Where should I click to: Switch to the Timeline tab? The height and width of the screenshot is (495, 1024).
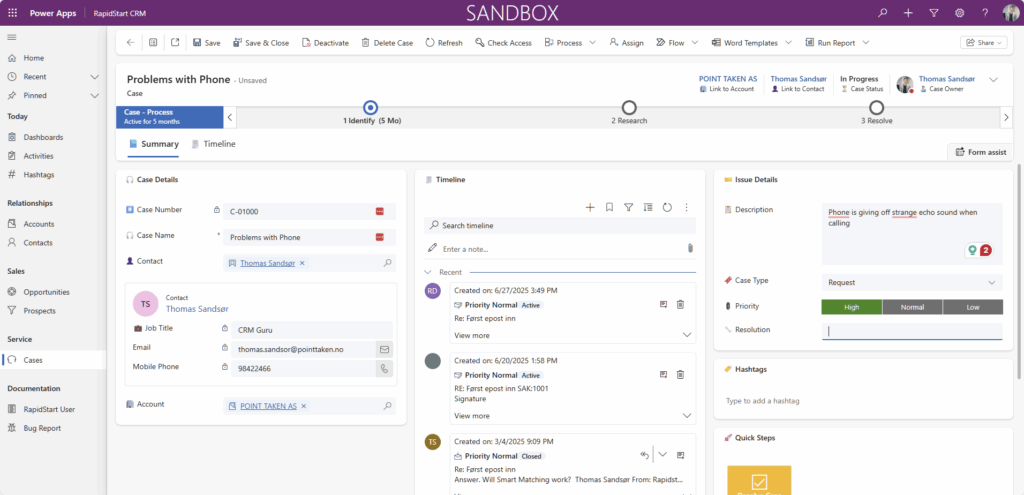point(214,144)
